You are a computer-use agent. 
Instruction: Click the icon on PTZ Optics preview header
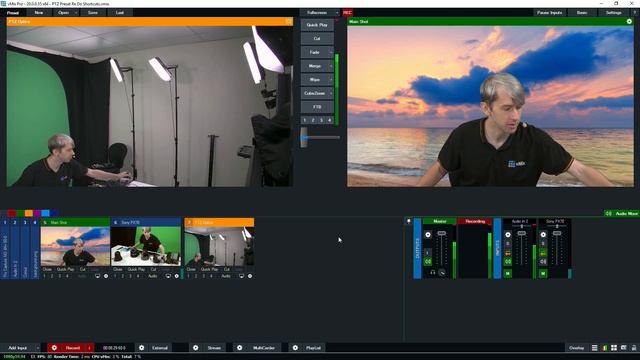pyautogui.click(x=289, y=21)
